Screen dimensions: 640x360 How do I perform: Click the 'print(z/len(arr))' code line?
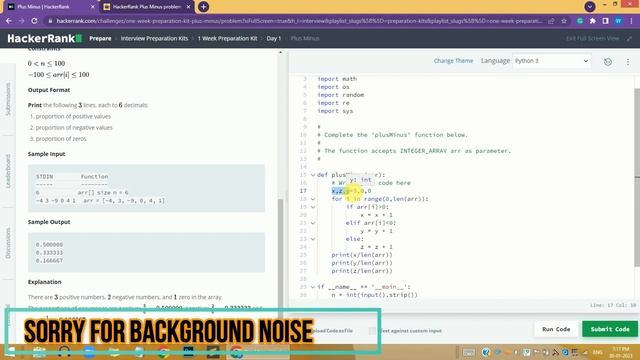pyautogui.click(x=362, y=271)
